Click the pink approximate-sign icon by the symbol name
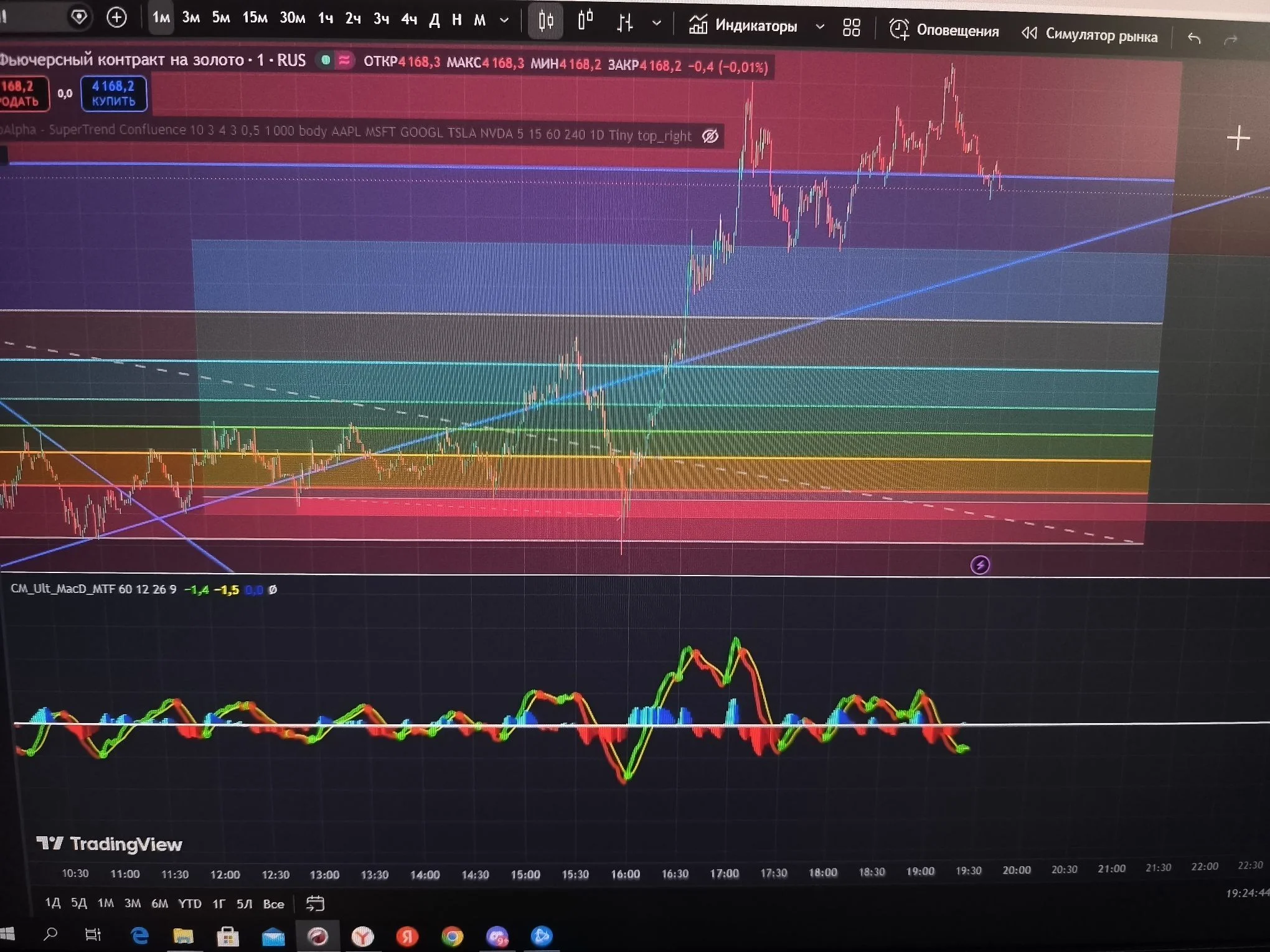Image resolution: width=1270 pixels, height=952 pixels. point(344,60)
